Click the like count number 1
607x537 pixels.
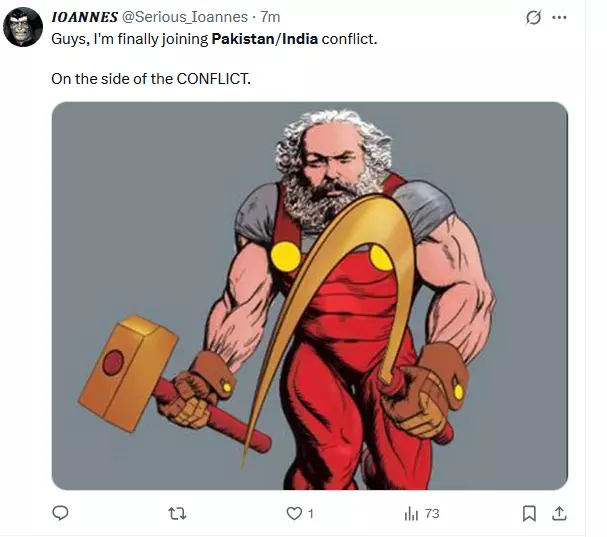[310, 514]
